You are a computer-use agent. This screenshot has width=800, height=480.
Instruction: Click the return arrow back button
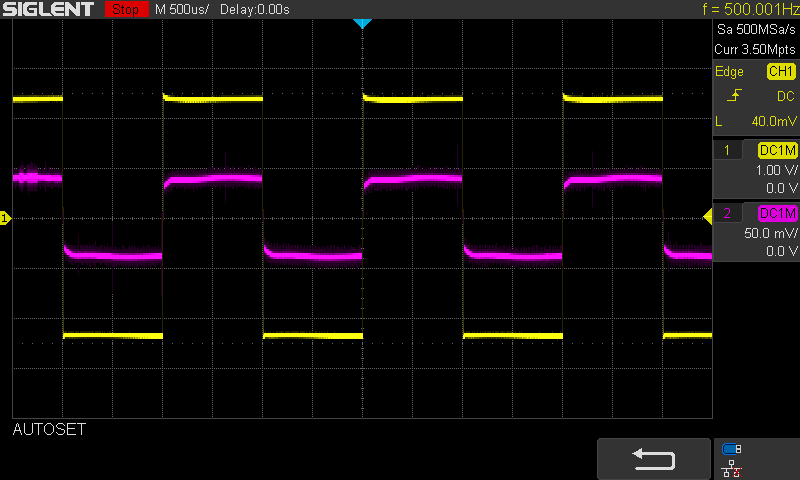click(x=654, y=459)
